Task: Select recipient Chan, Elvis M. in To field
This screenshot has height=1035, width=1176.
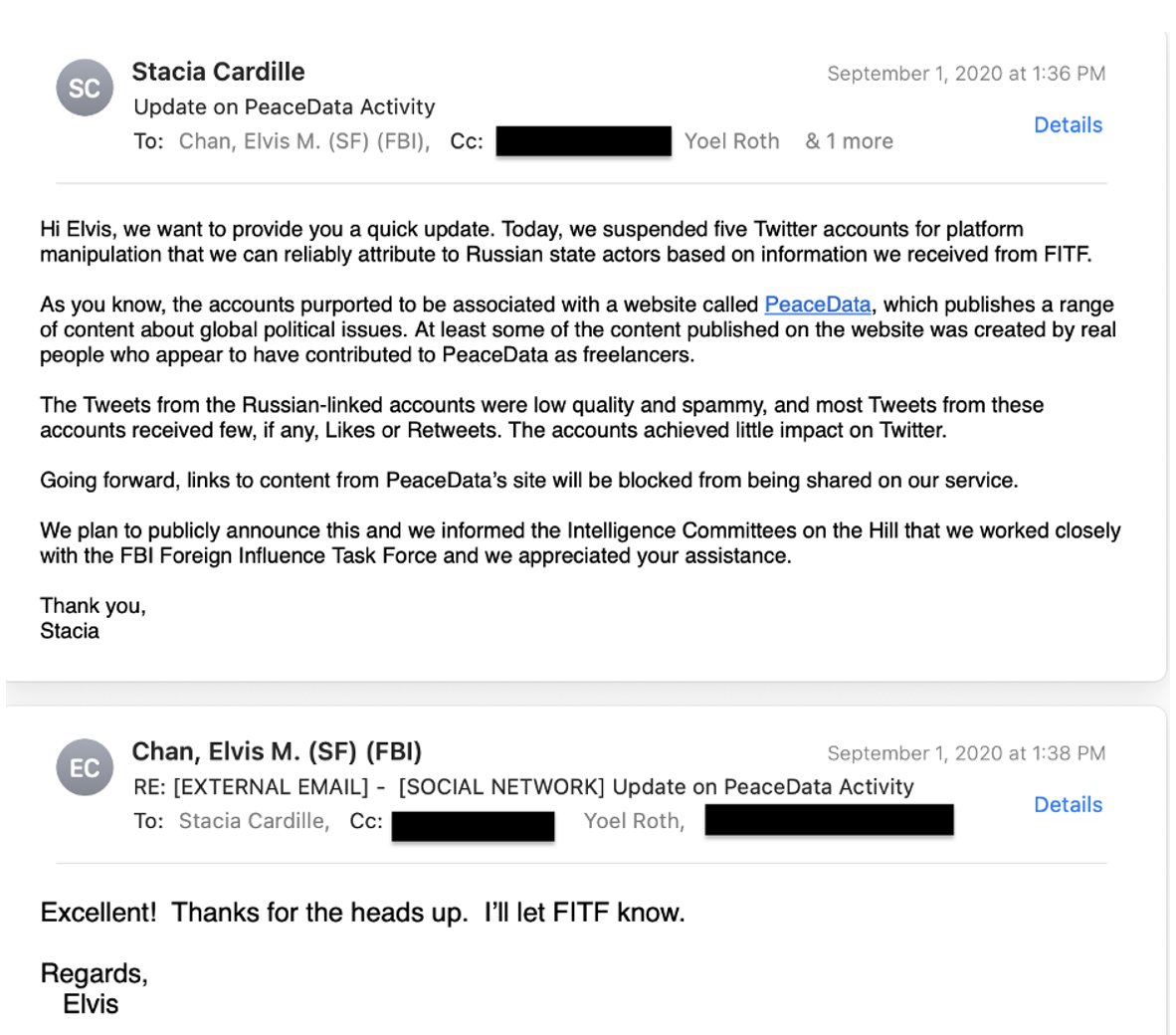Action: coord(303,141)
